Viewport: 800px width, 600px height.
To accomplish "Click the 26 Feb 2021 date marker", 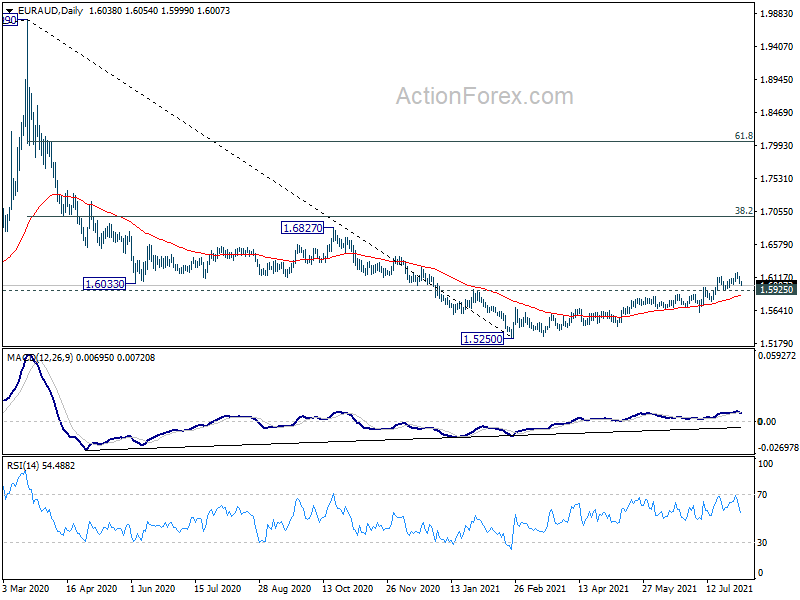I will click(539, 589).
